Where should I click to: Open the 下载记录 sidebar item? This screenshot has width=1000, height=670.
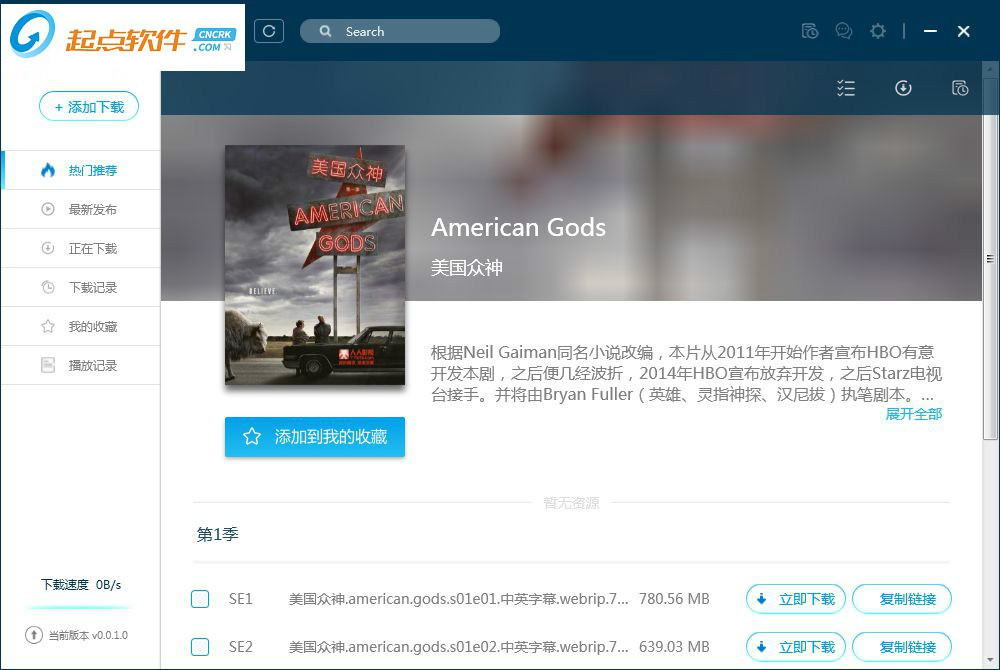80,287
